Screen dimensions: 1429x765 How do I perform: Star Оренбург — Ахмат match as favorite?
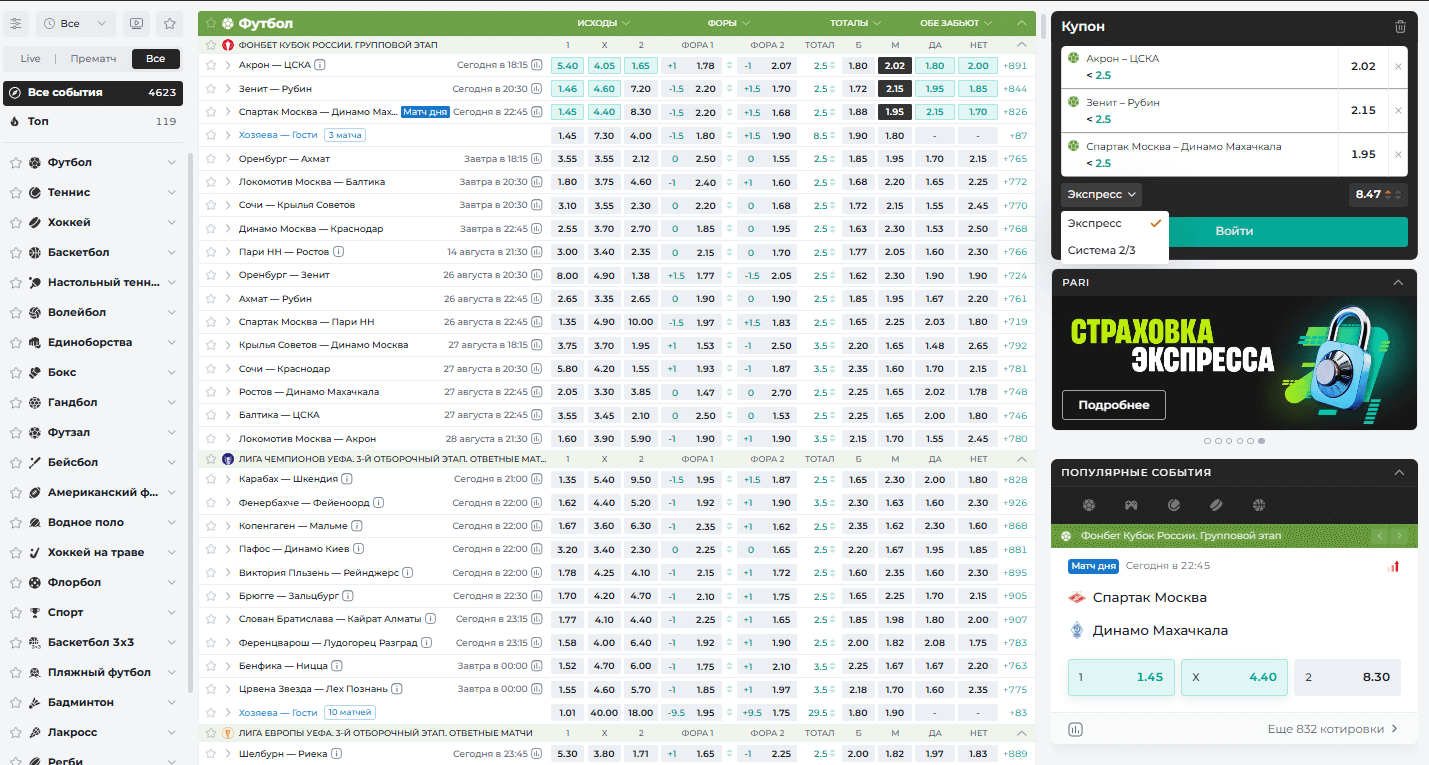click(x=211, y=159)
